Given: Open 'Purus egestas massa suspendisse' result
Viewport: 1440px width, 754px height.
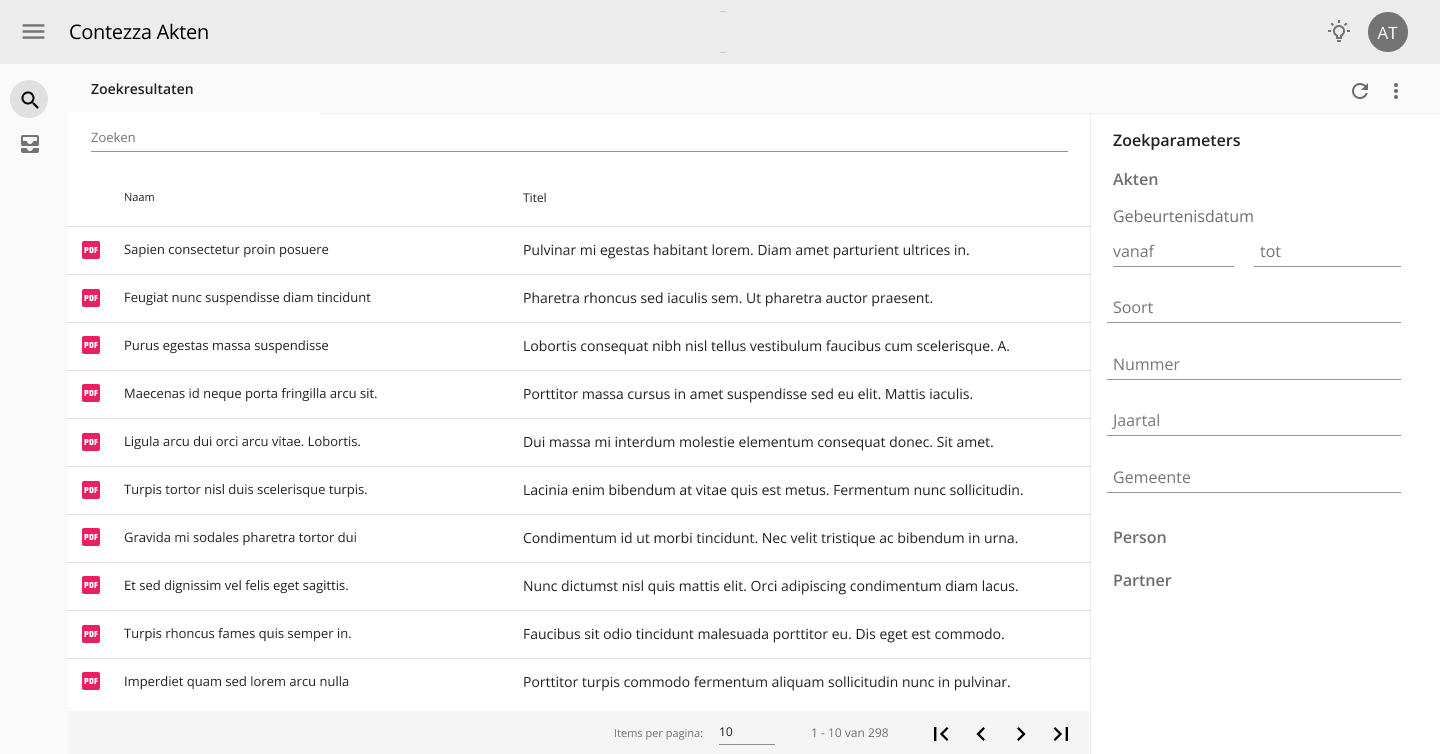Looking at the screenshot, I should coord(226,345).
